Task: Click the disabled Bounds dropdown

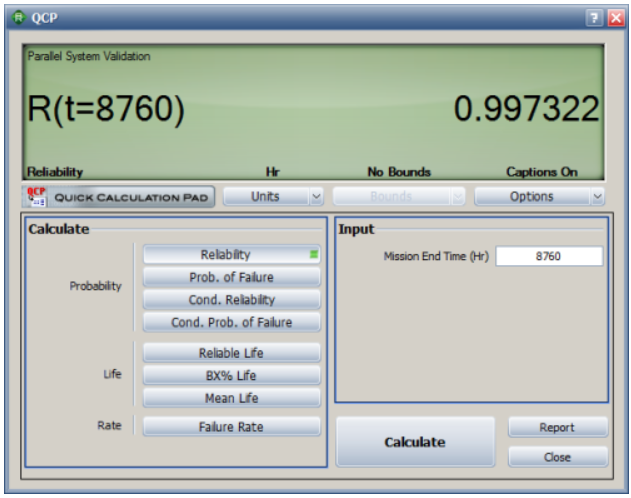Action: tap(392, 197)
